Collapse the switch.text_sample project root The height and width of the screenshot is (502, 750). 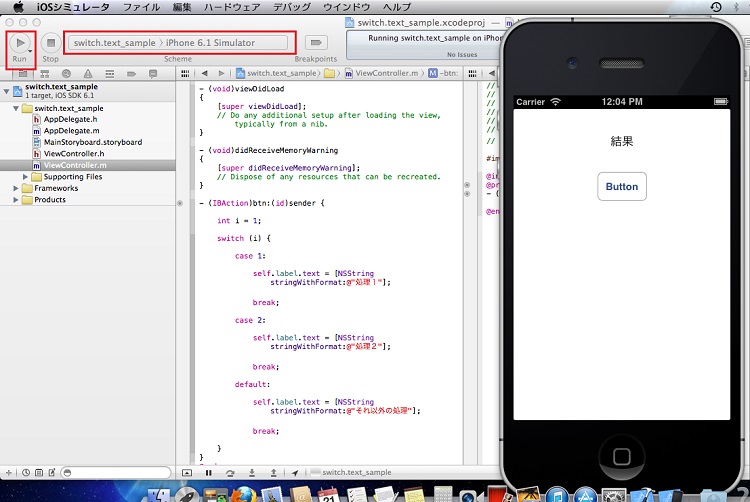click(6, 91)
